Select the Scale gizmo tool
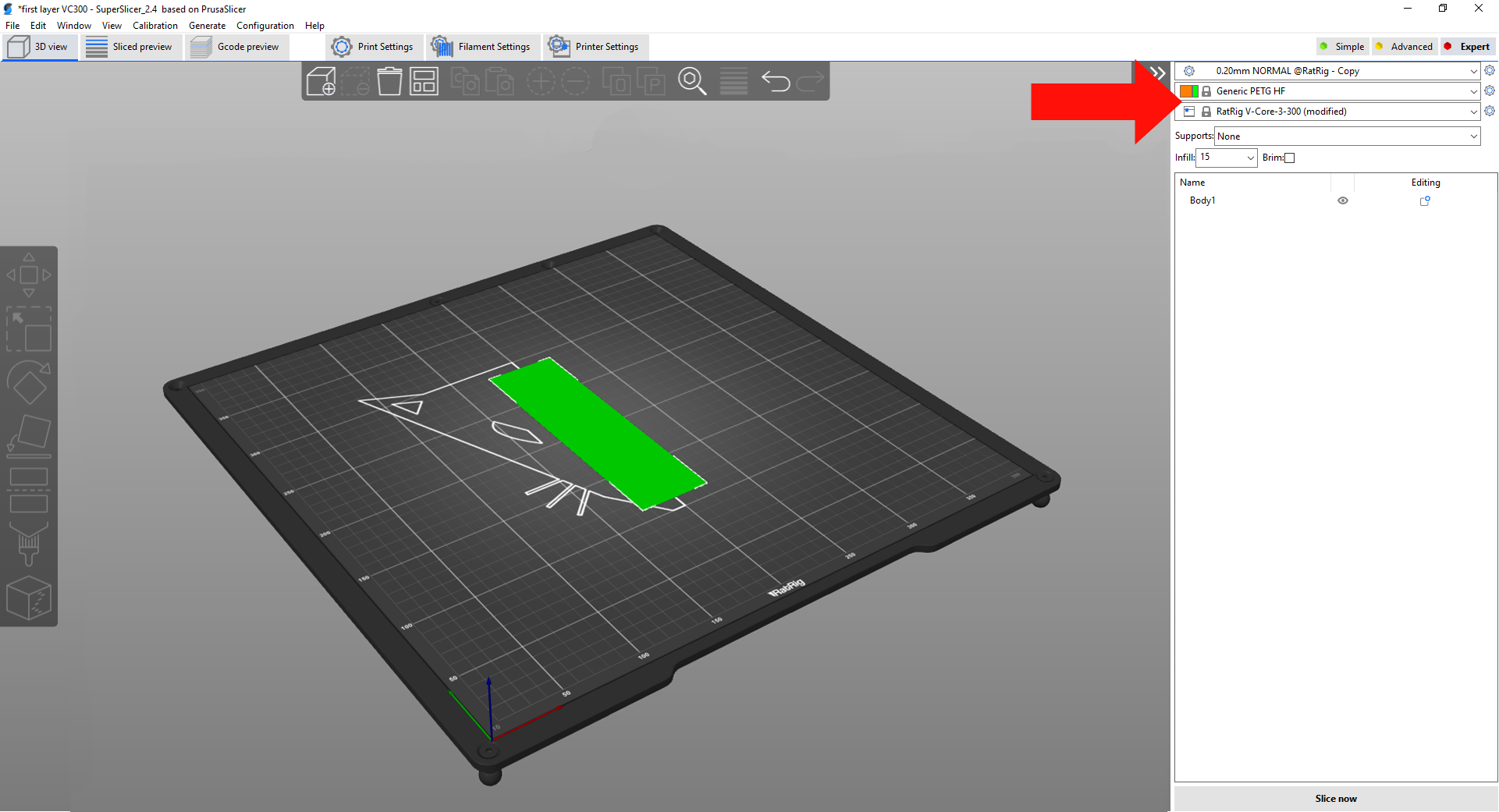 29,329
